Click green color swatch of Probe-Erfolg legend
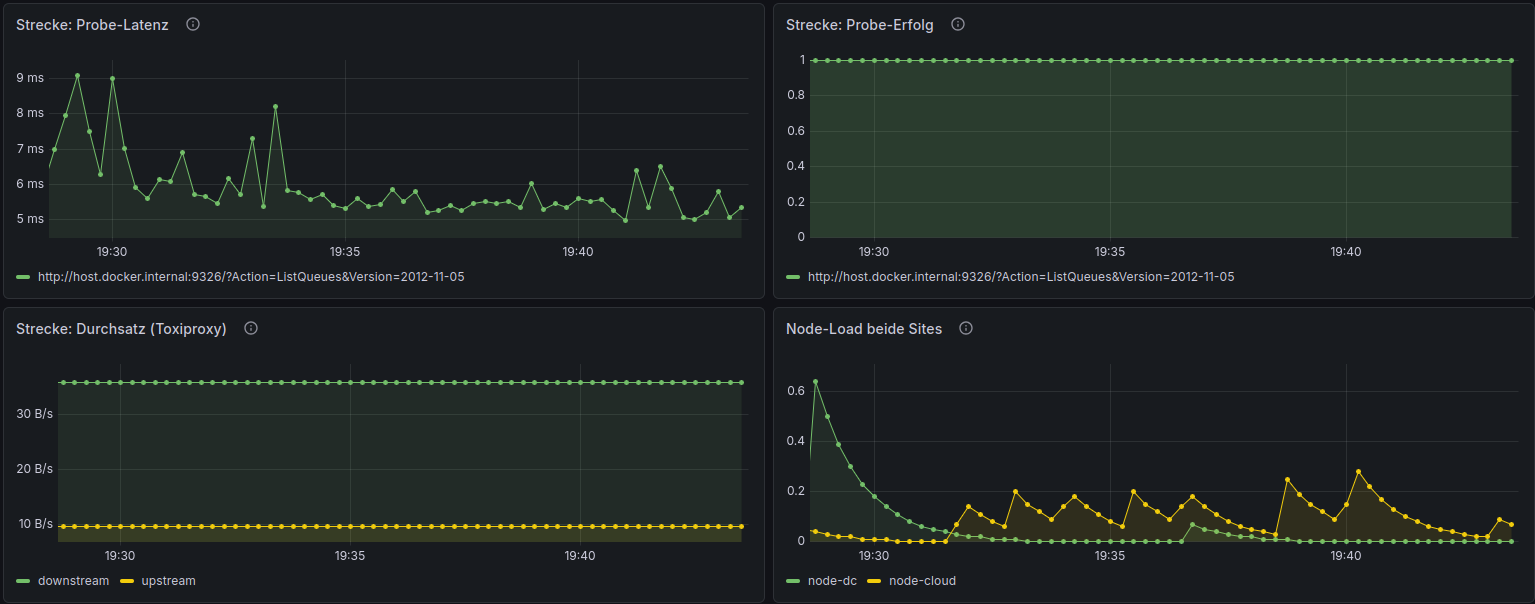The height and width of the screenshot is (604, 1535). 793,277
